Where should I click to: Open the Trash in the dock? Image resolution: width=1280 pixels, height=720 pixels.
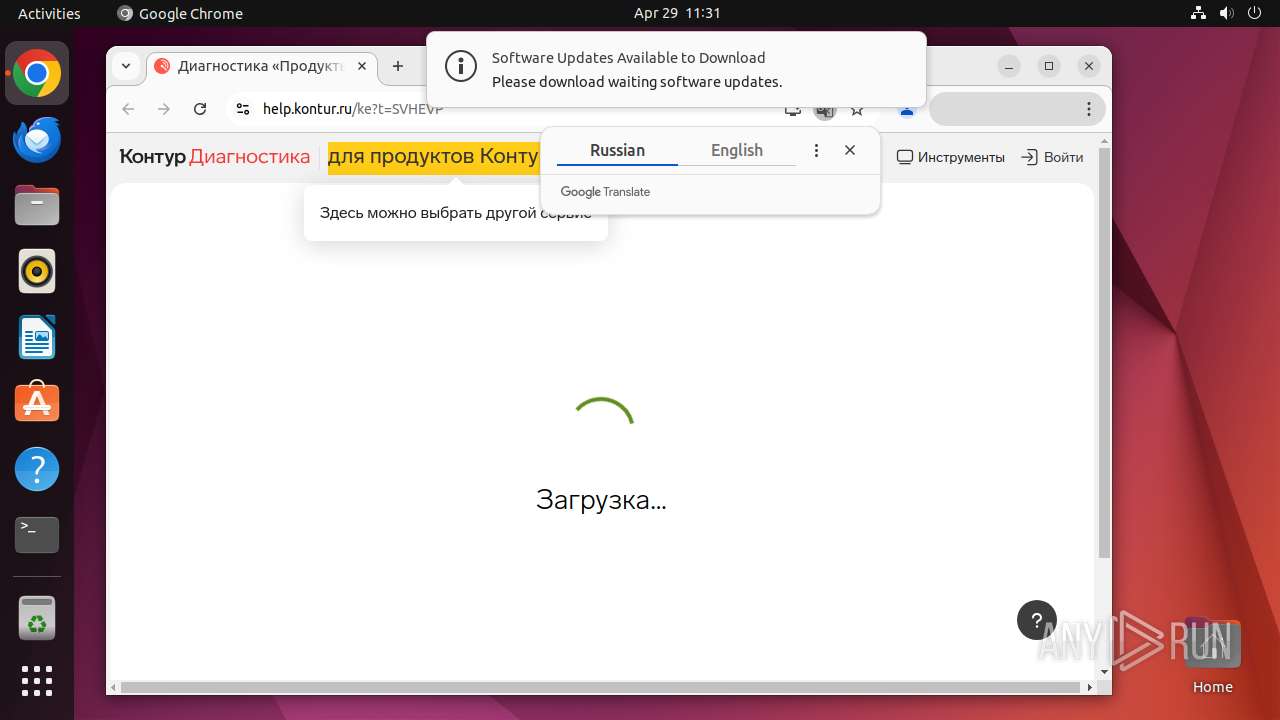click(37, 618)
